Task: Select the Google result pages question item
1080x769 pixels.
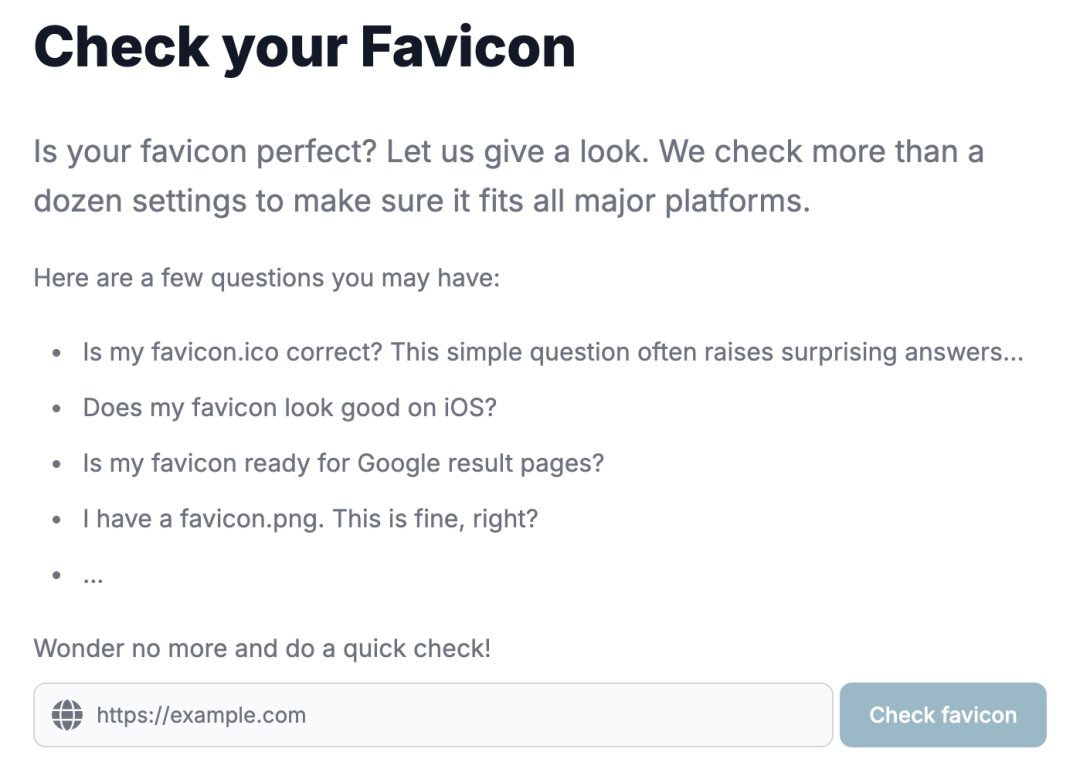Action: (x=343, y=463)
